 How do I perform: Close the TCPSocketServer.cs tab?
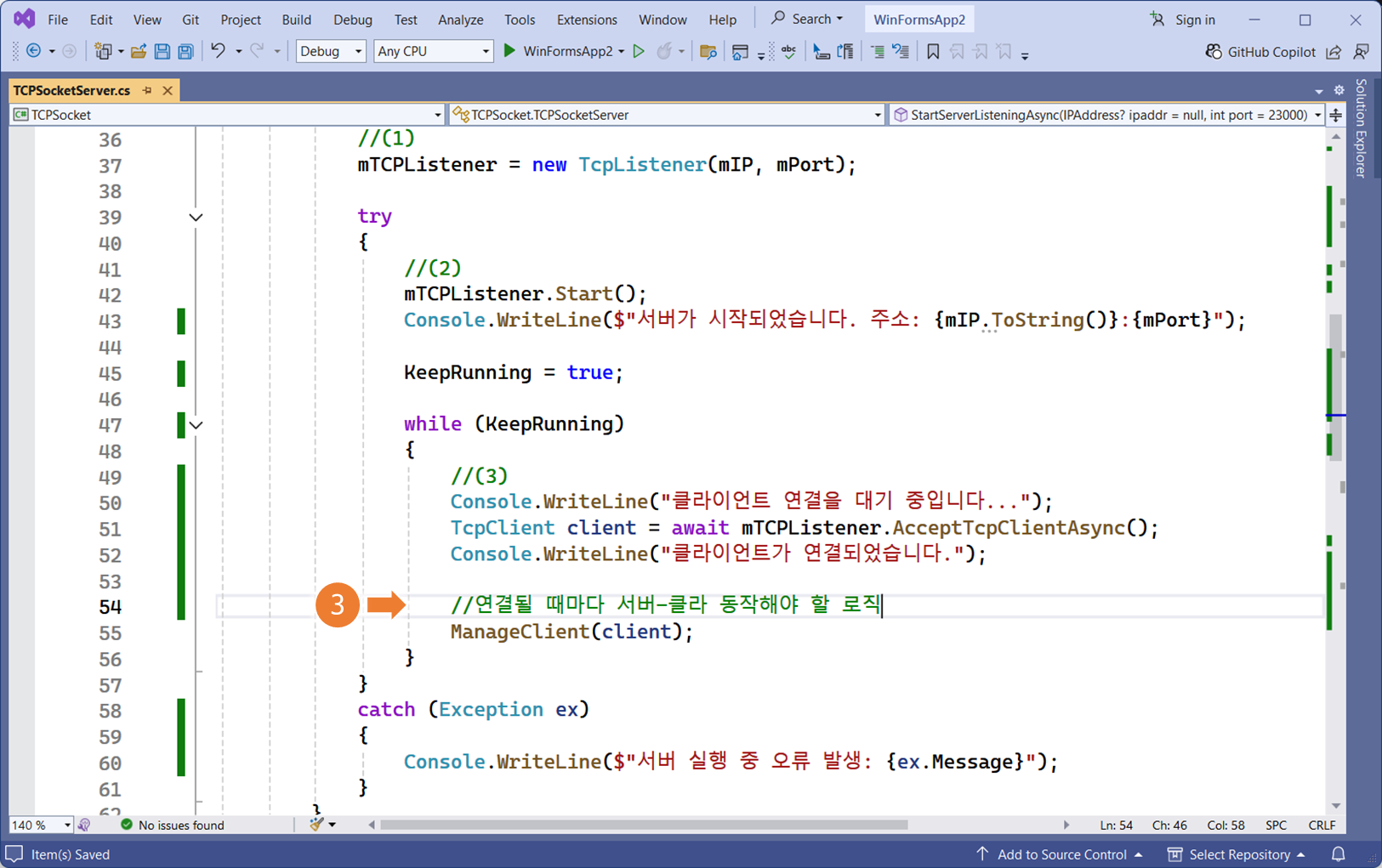coord(168,90)
